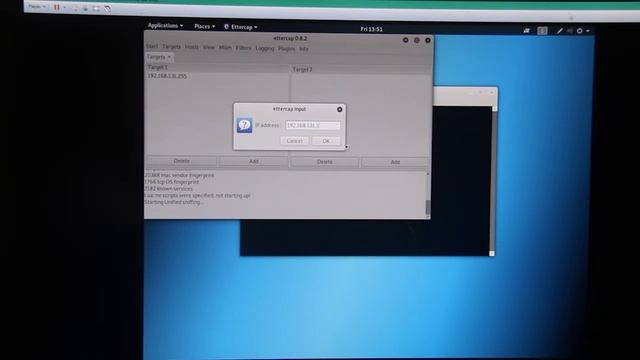Click the Target 2 column header
This screenshot has height=360, width=640.
coord(361,69)
